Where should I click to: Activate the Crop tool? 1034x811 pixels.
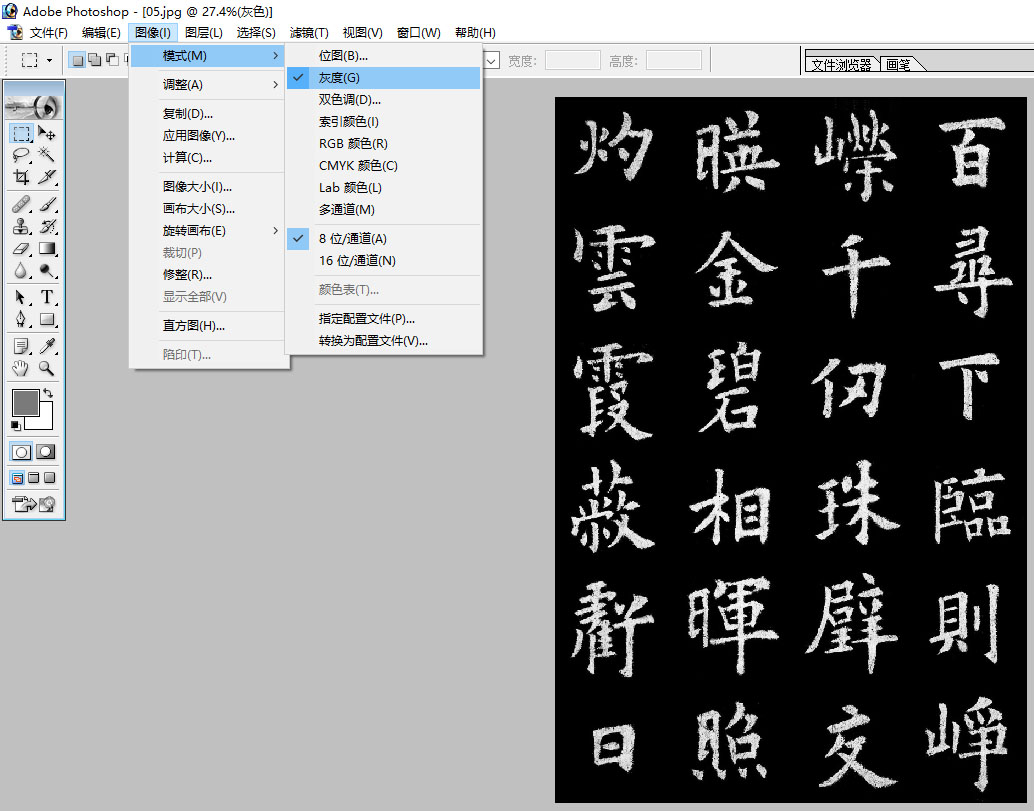23,178
